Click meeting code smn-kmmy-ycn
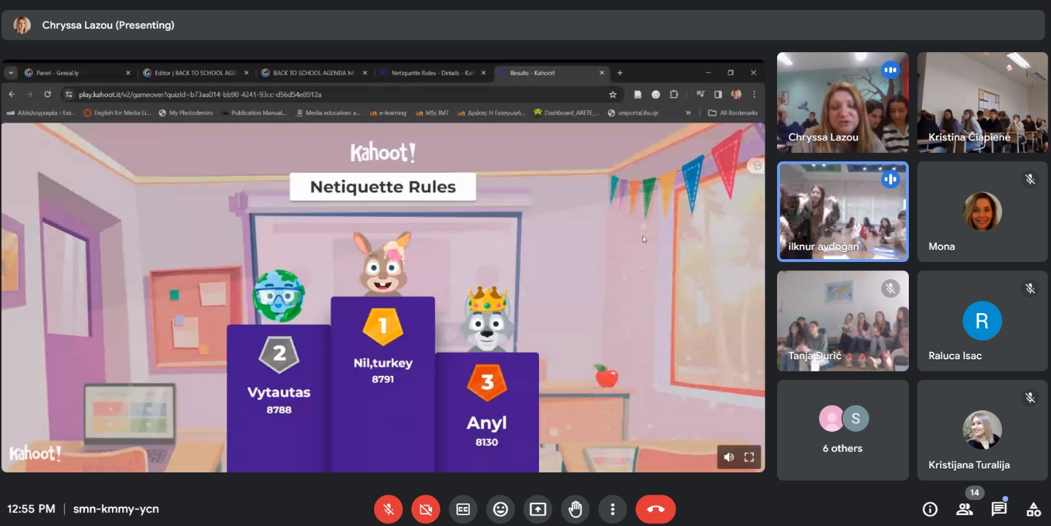The width and height of the screenshot is (1051, 526). click(116, 509)
